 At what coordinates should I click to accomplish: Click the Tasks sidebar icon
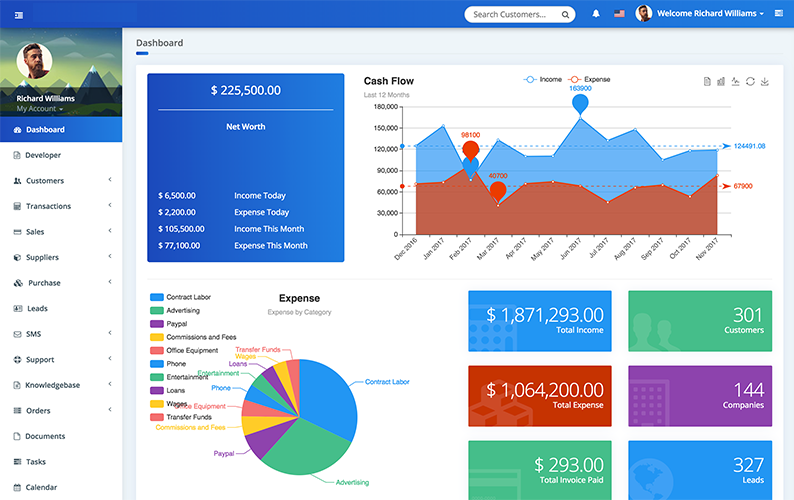(x=17, y=461)
